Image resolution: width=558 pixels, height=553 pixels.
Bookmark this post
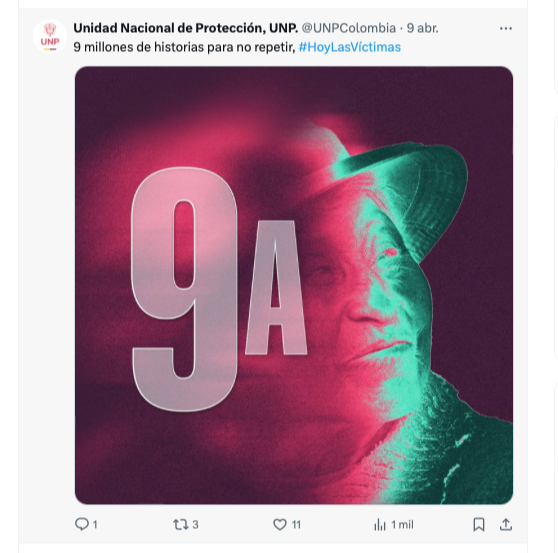coord(479,525)
